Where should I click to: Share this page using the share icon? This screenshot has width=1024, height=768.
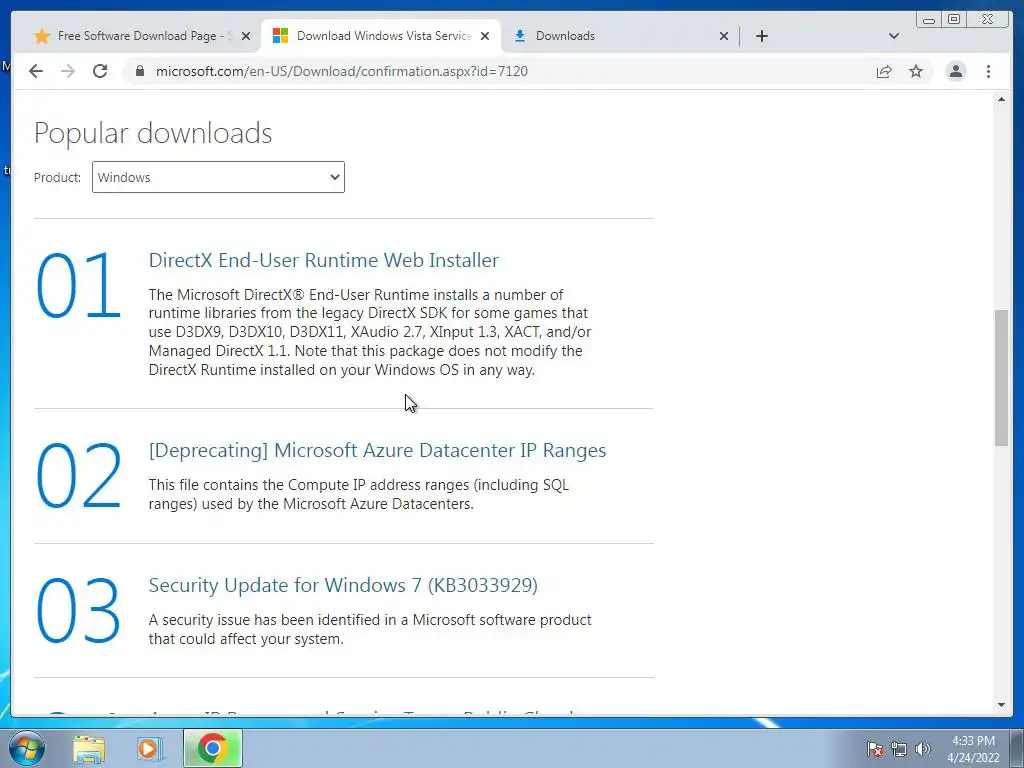tap(884, 71)
